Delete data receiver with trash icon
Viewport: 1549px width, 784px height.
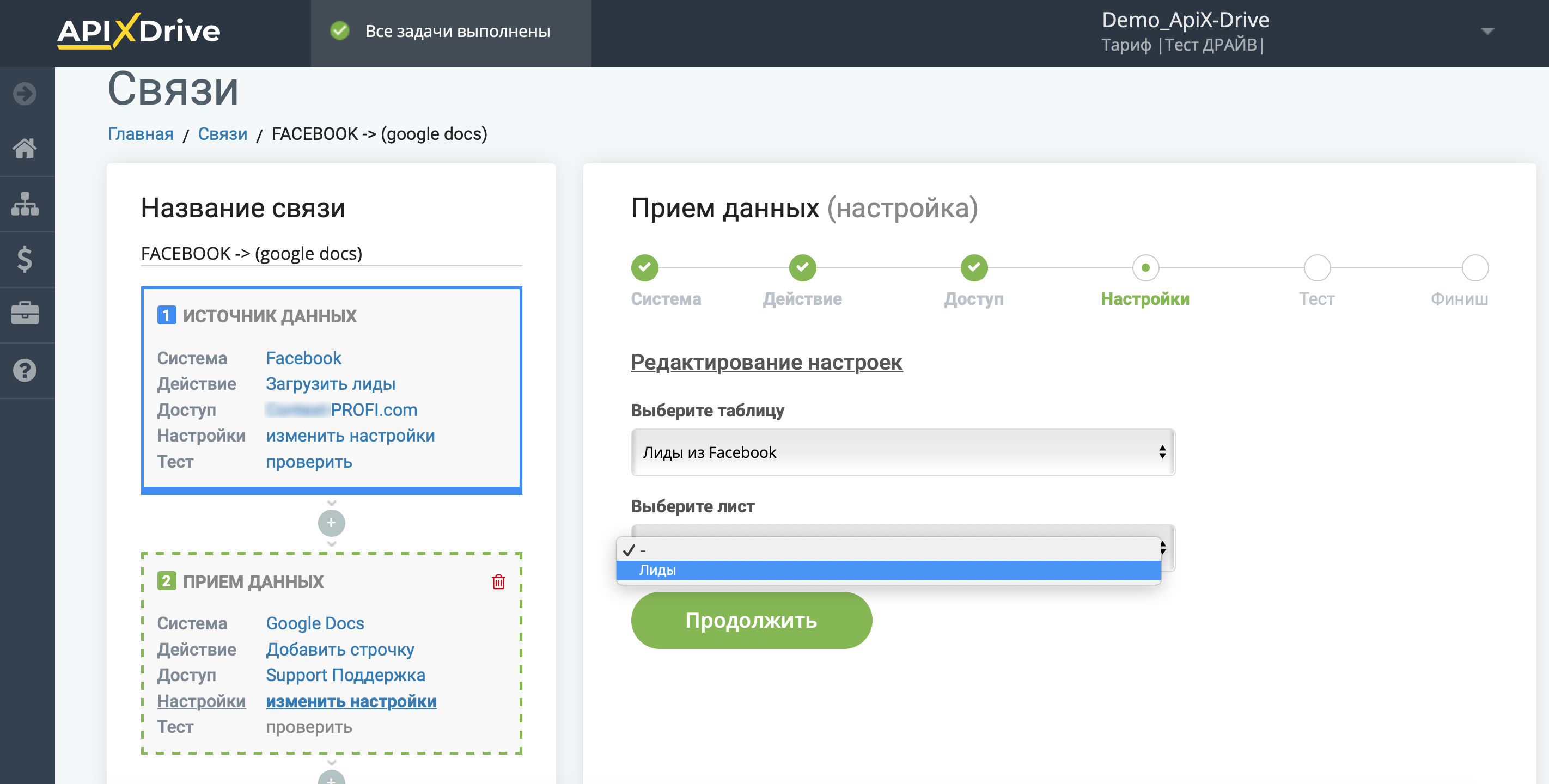[x=498, y=581]
